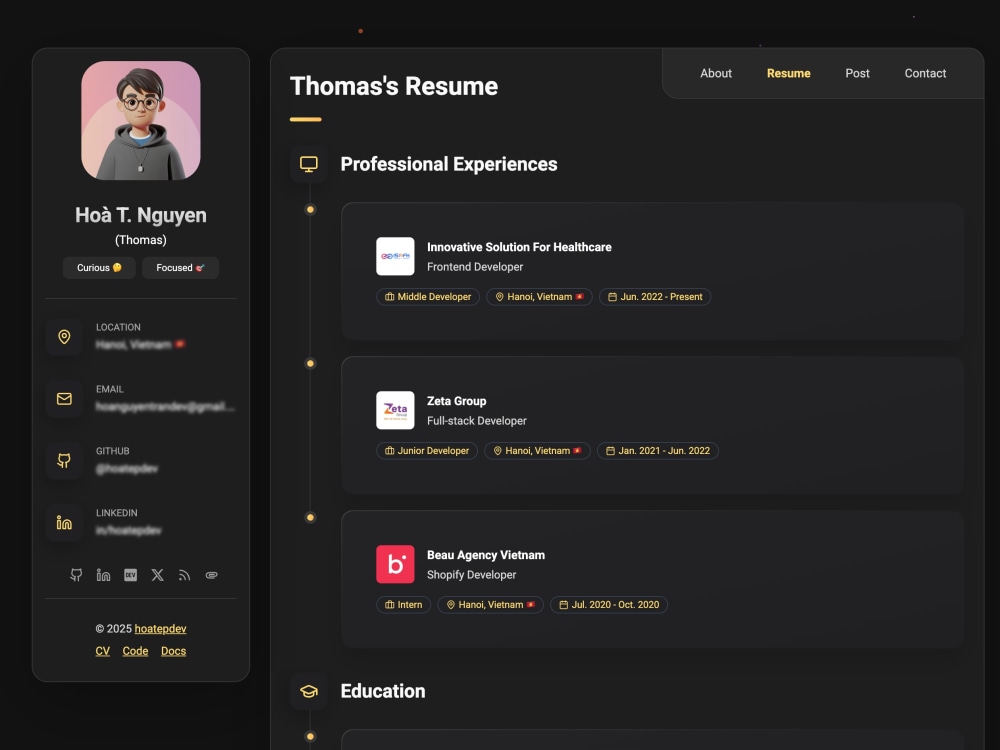Screen dimensions: 1000x750
Task: Open the About tab
Action: 716,73
